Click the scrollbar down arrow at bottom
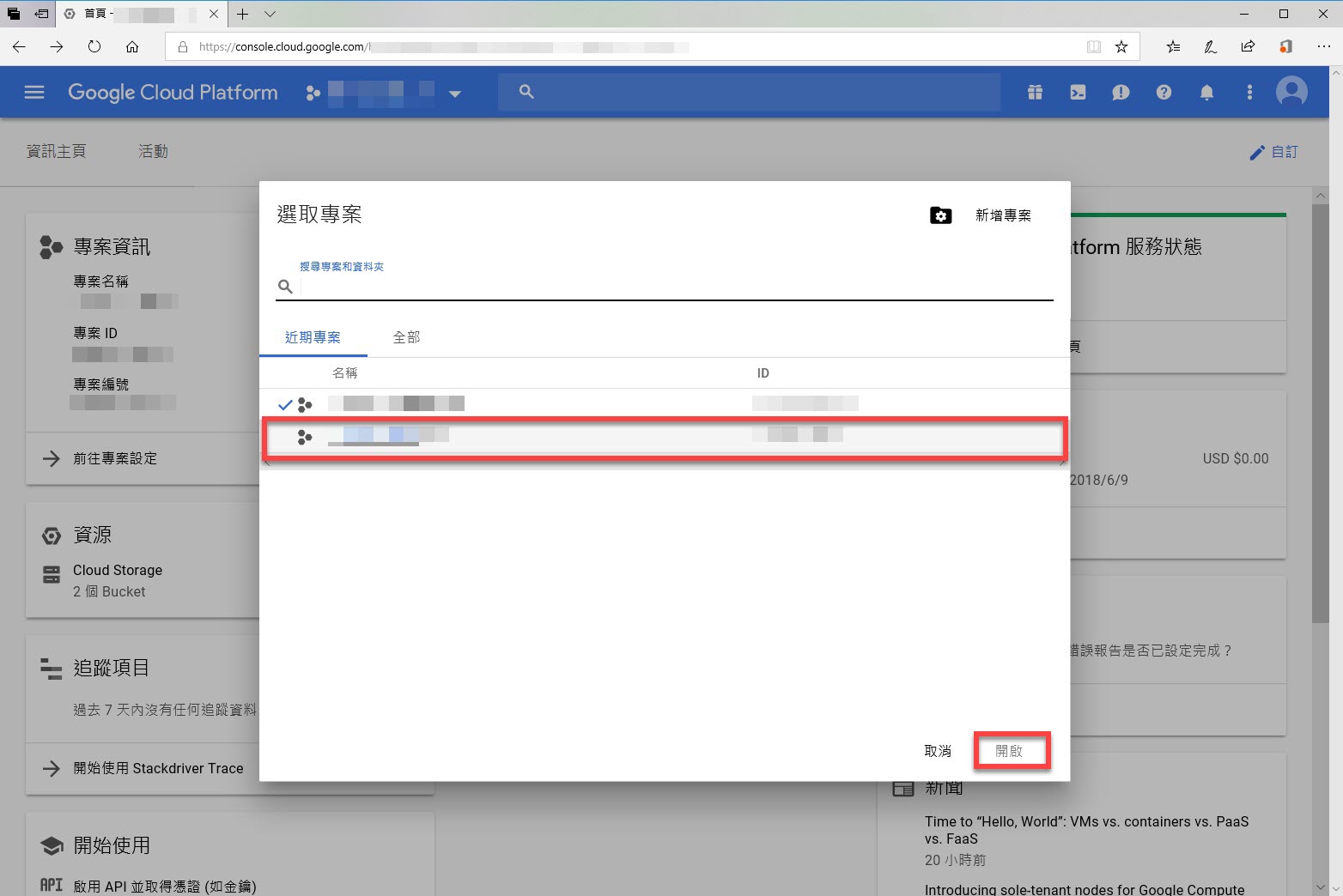 (1321, 887)
